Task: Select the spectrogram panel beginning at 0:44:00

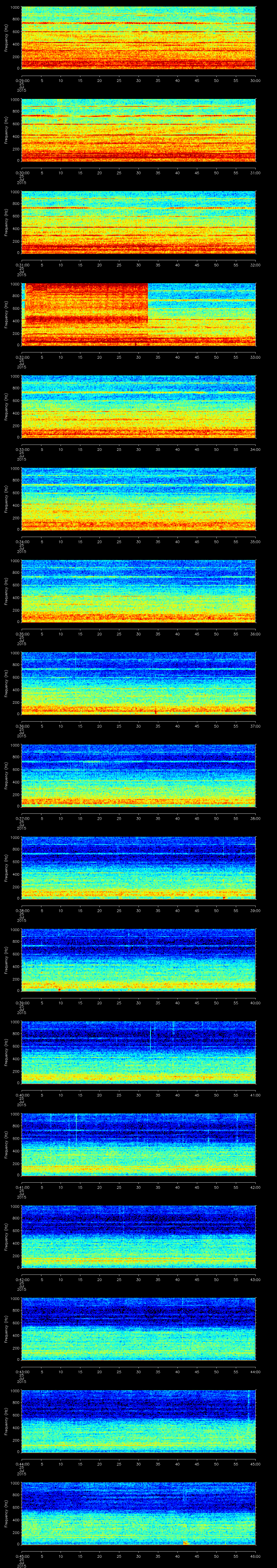Action: (138, 1421)
